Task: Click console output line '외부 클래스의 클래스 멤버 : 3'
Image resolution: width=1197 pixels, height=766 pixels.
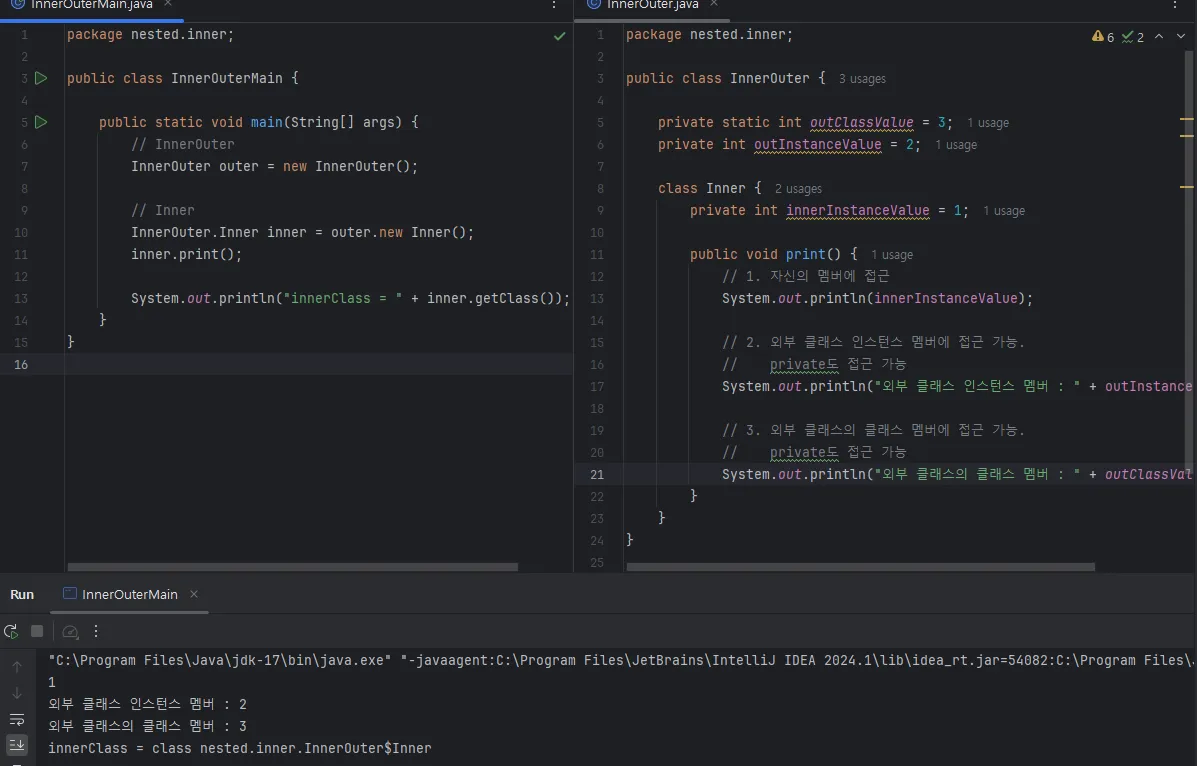Action: tap(147, 726)
